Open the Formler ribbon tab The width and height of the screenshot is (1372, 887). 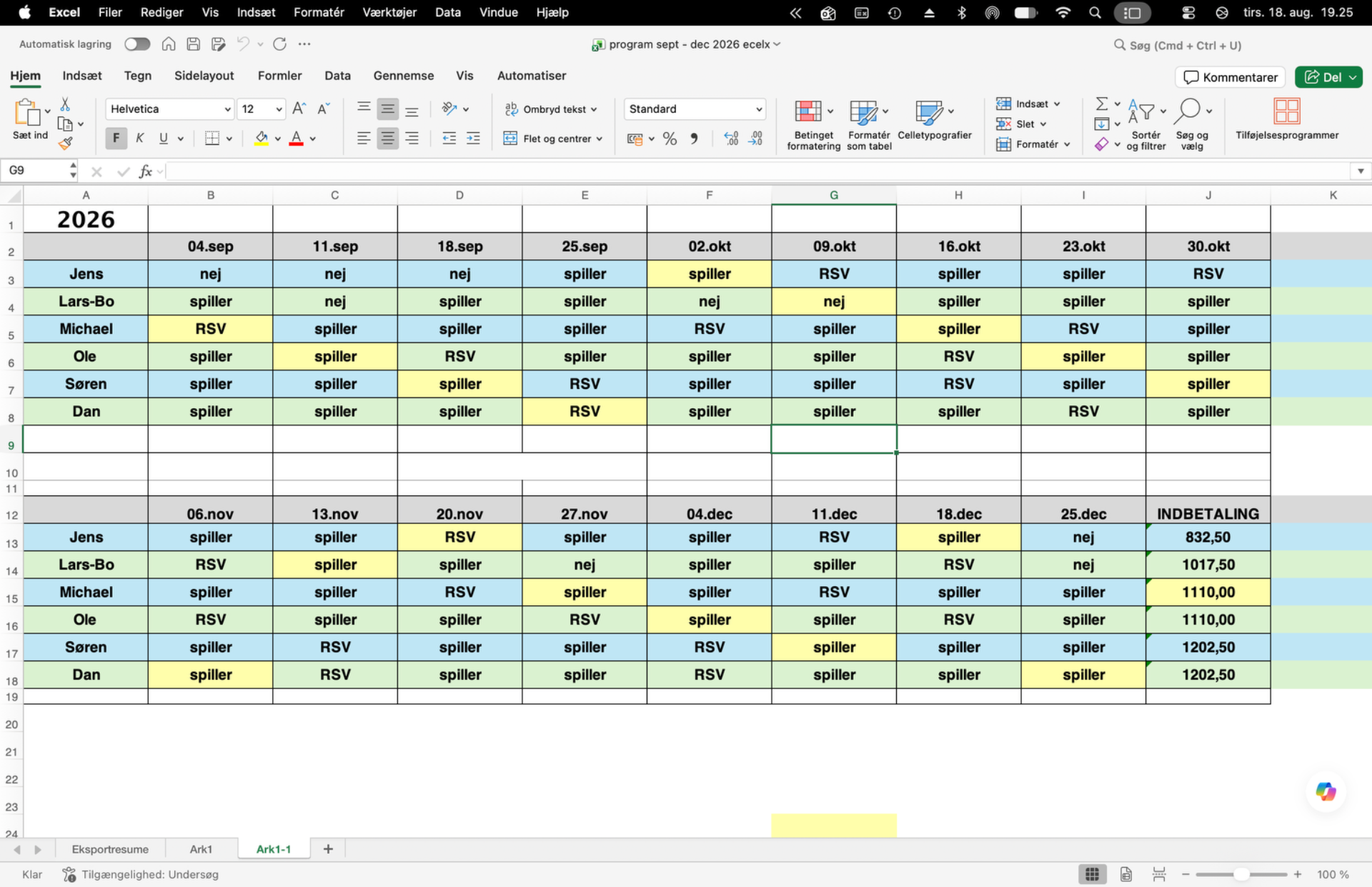coord(279,76)
